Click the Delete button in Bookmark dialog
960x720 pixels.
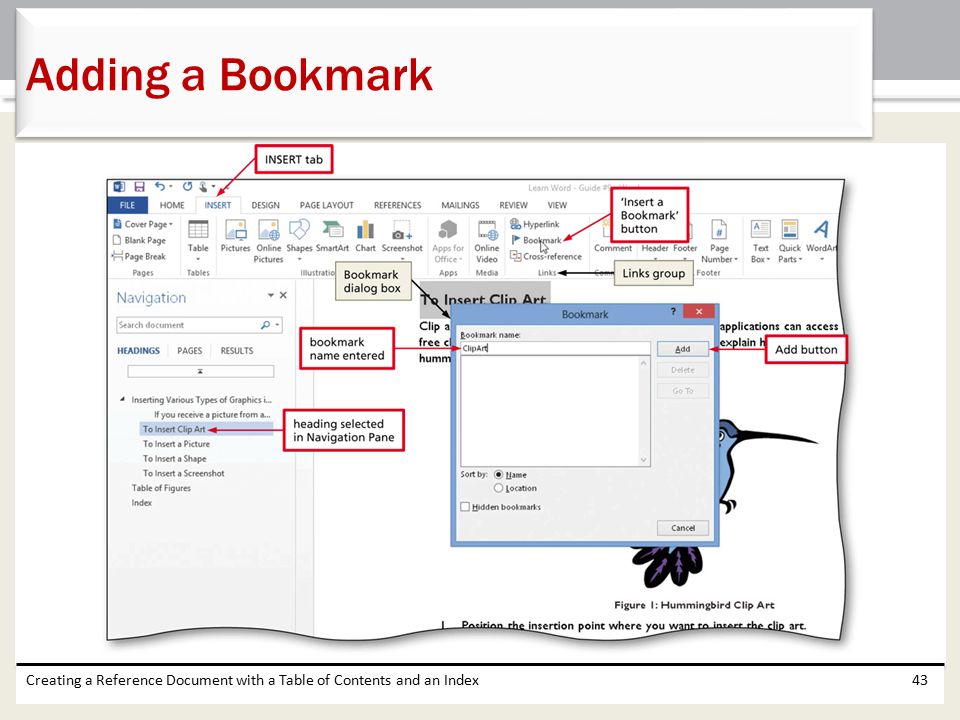[x=683, y=370]
